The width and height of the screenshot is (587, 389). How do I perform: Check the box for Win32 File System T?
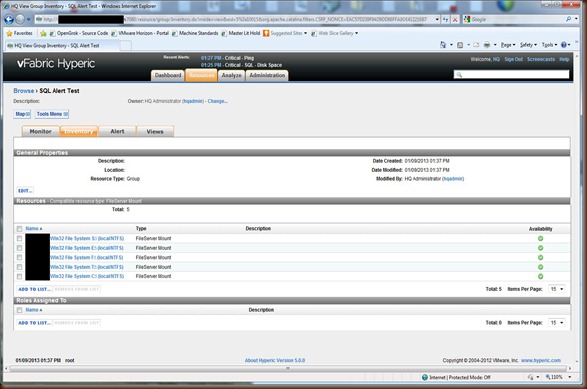pyautogui.click(x=19, y=267)
